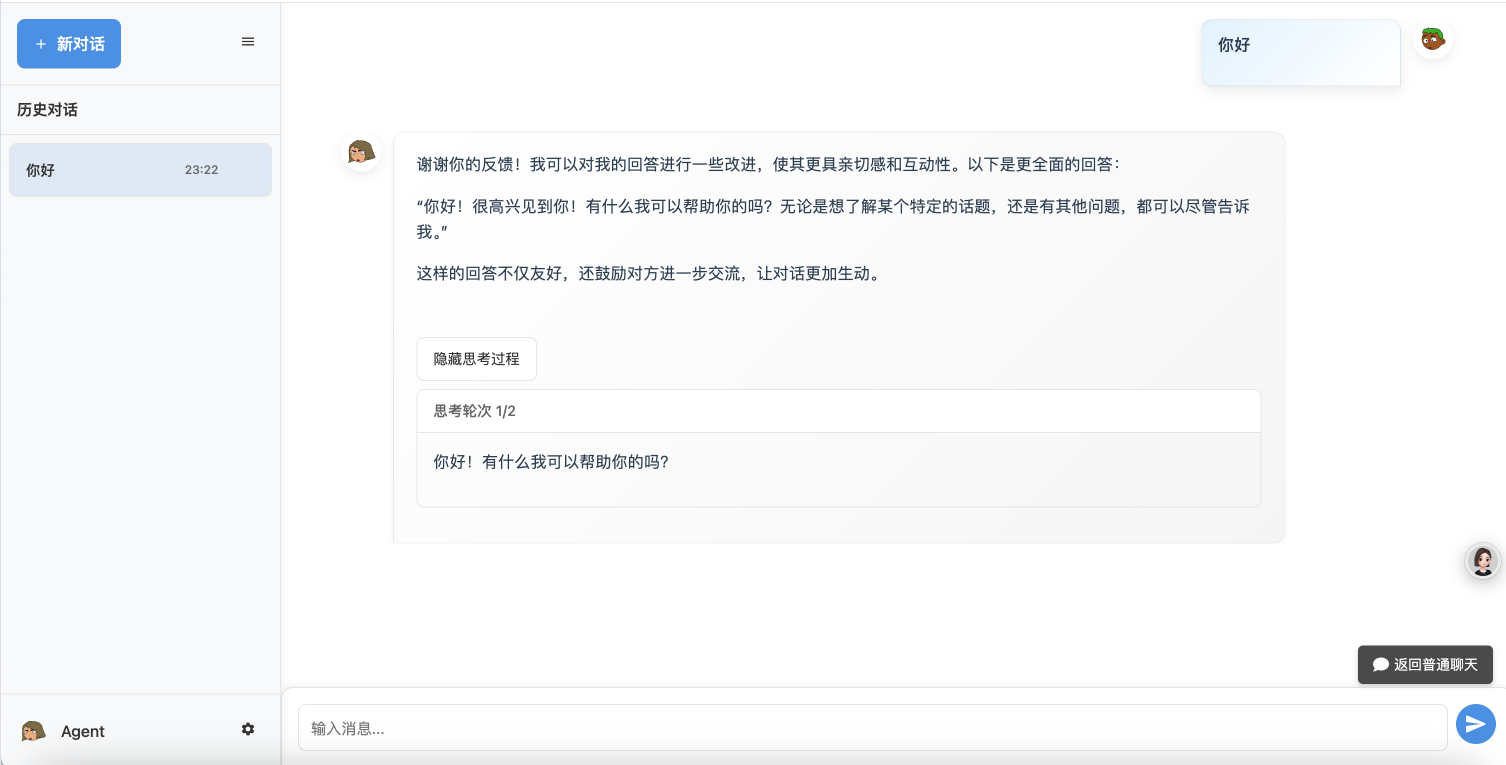Viewport: 1506px width, 765px height.
Task: Send message with the paper plane button
Action: [1475, 724]
